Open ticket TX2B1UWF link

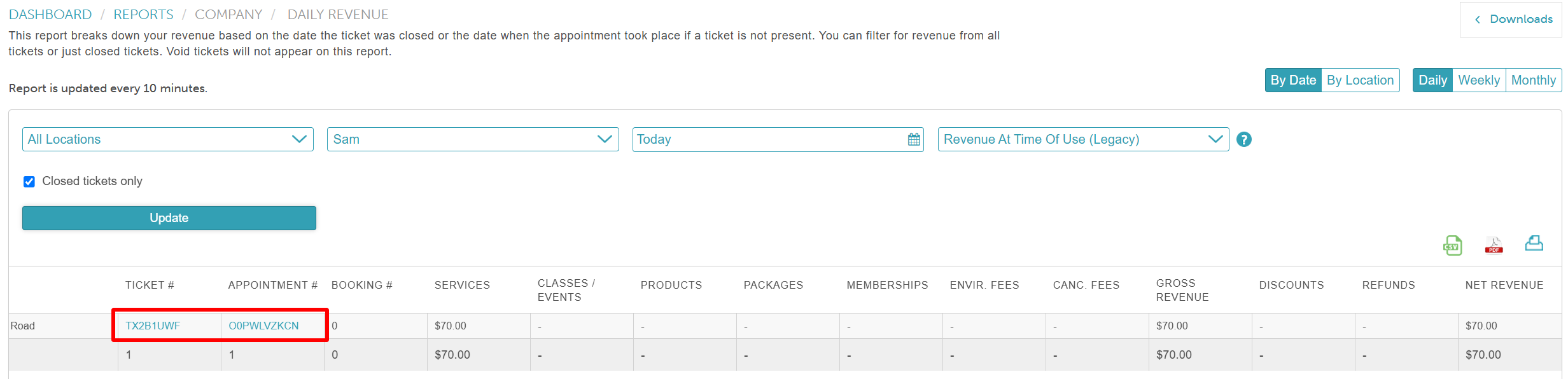point(153,326)
